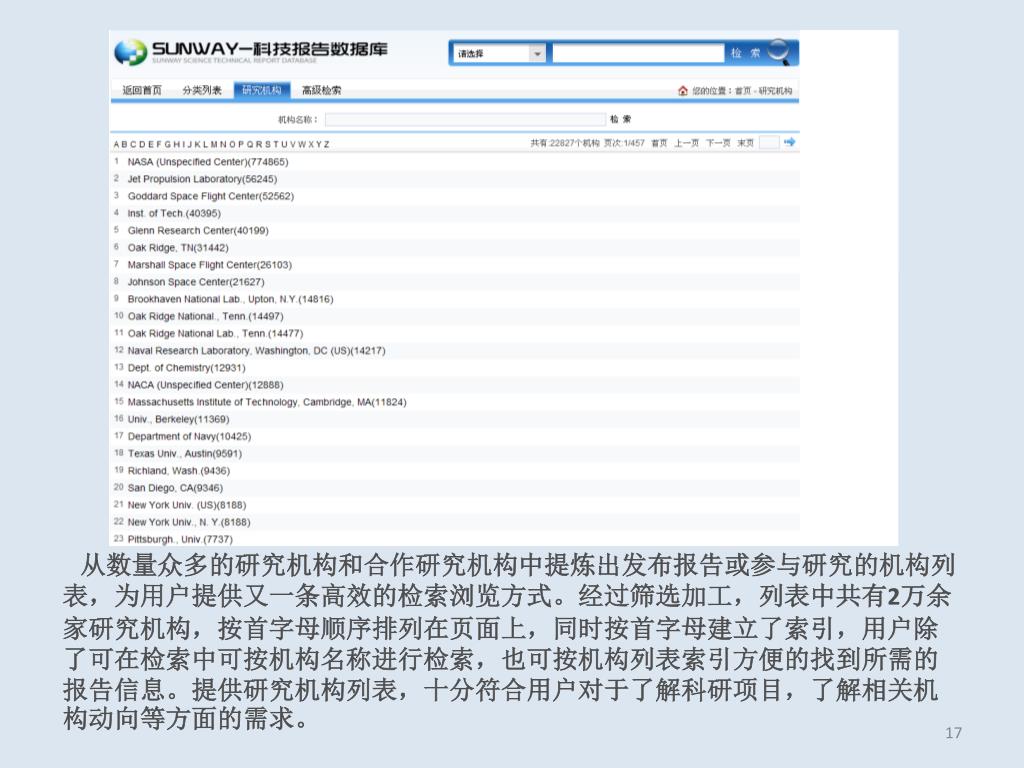Click the 页次:1/457 page indicator

pos(624,143)
